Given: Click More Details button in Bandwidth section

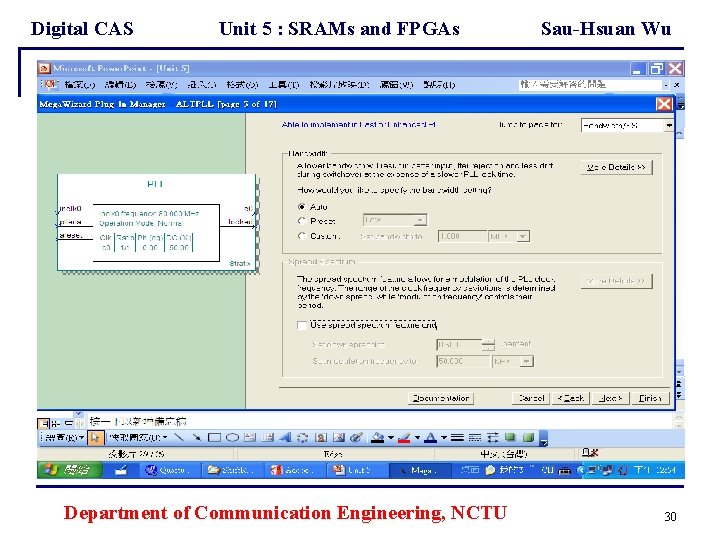Looking at the screenshot, I should tap(616, 167).
